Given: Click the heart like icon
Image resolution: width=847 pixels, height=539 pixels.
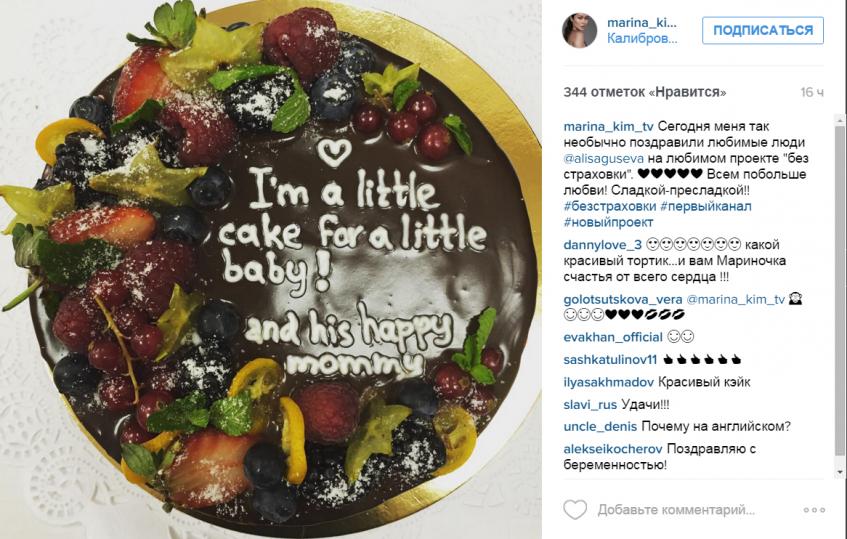Looking at the screenshot, I should click(x=575, y=509).
